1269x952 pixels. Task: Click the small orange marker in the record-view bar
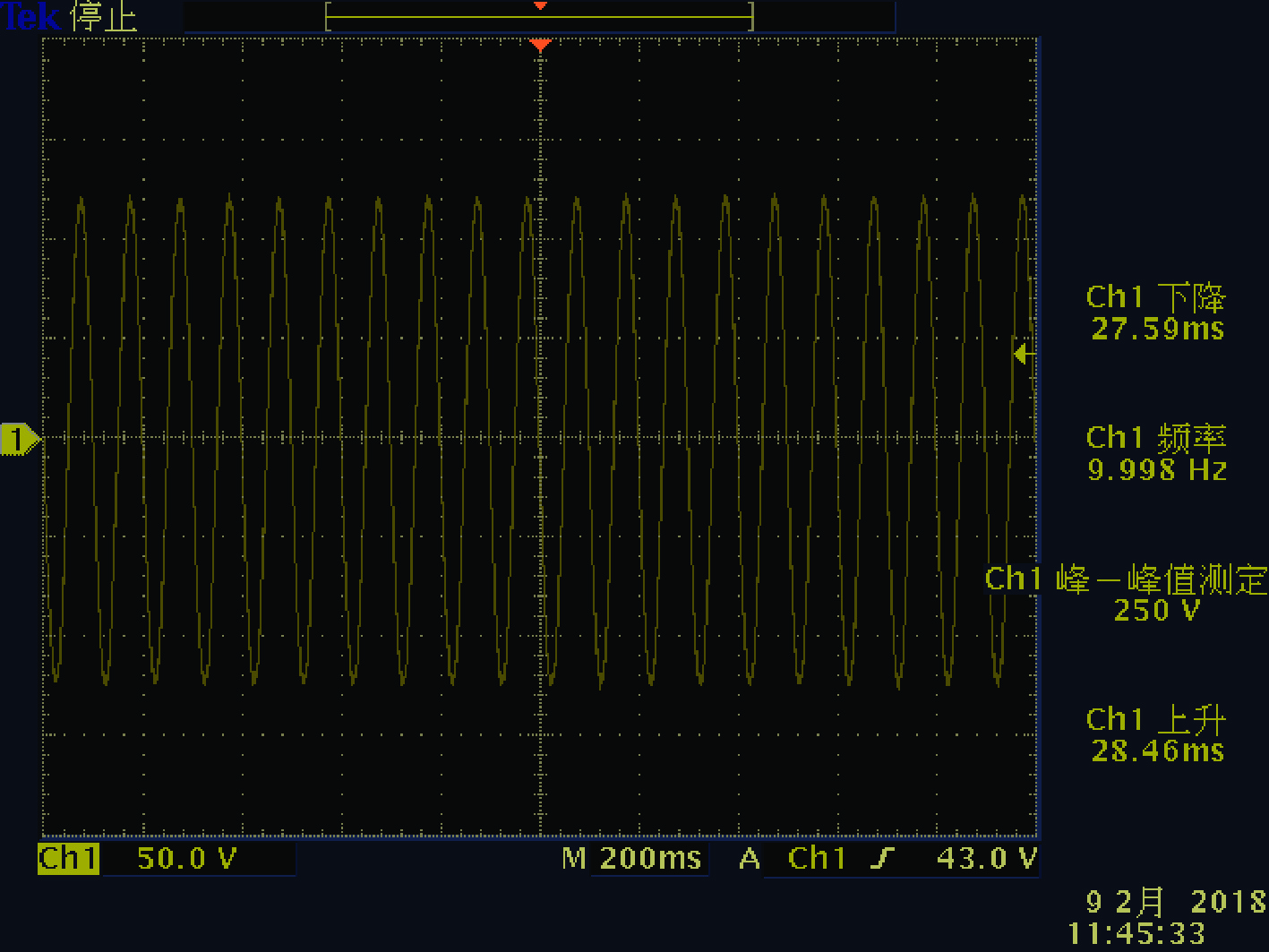[540, 6]
